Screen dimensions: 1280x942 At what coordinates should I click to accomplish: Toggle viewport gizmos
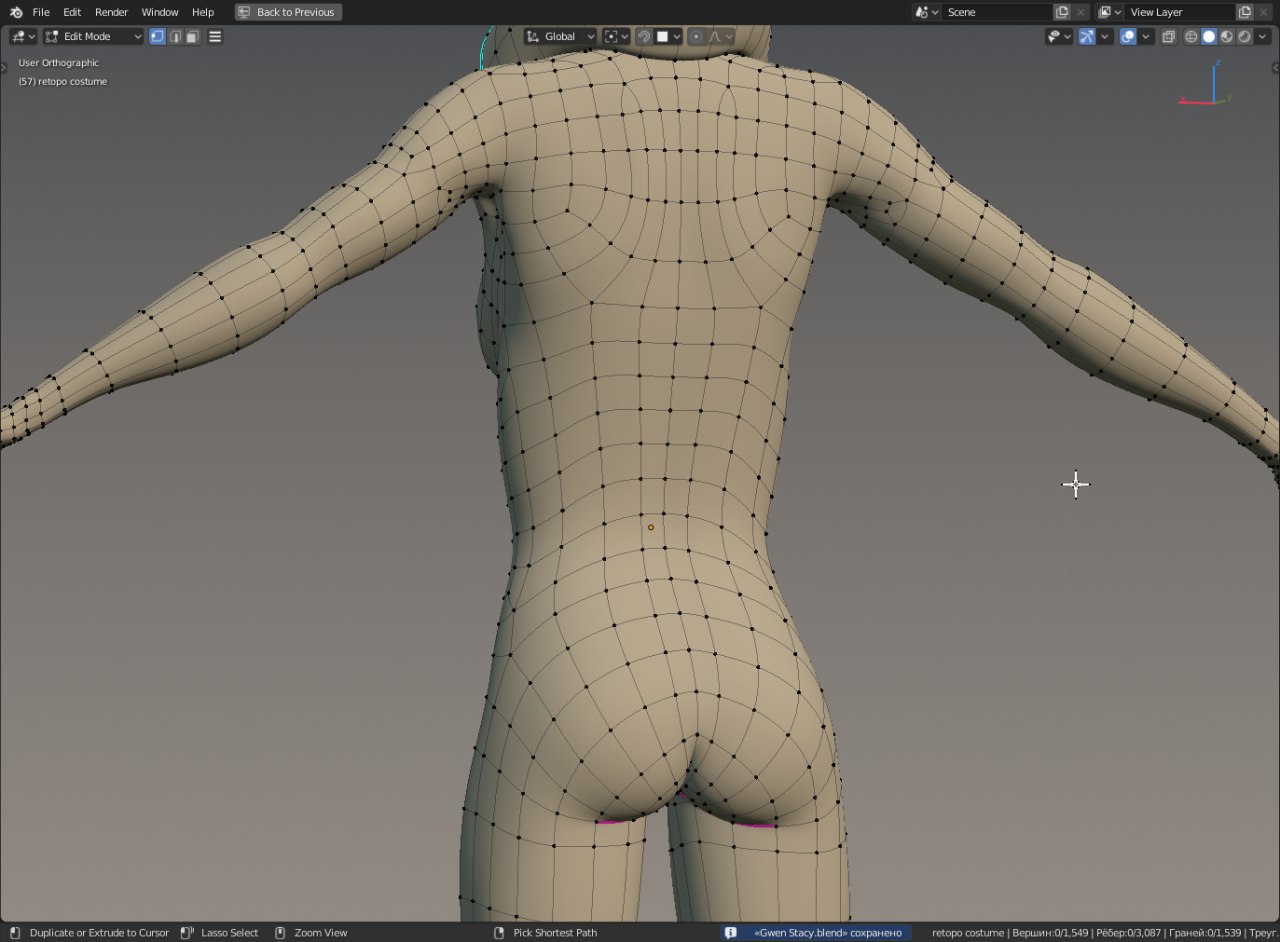(1087, 36)
